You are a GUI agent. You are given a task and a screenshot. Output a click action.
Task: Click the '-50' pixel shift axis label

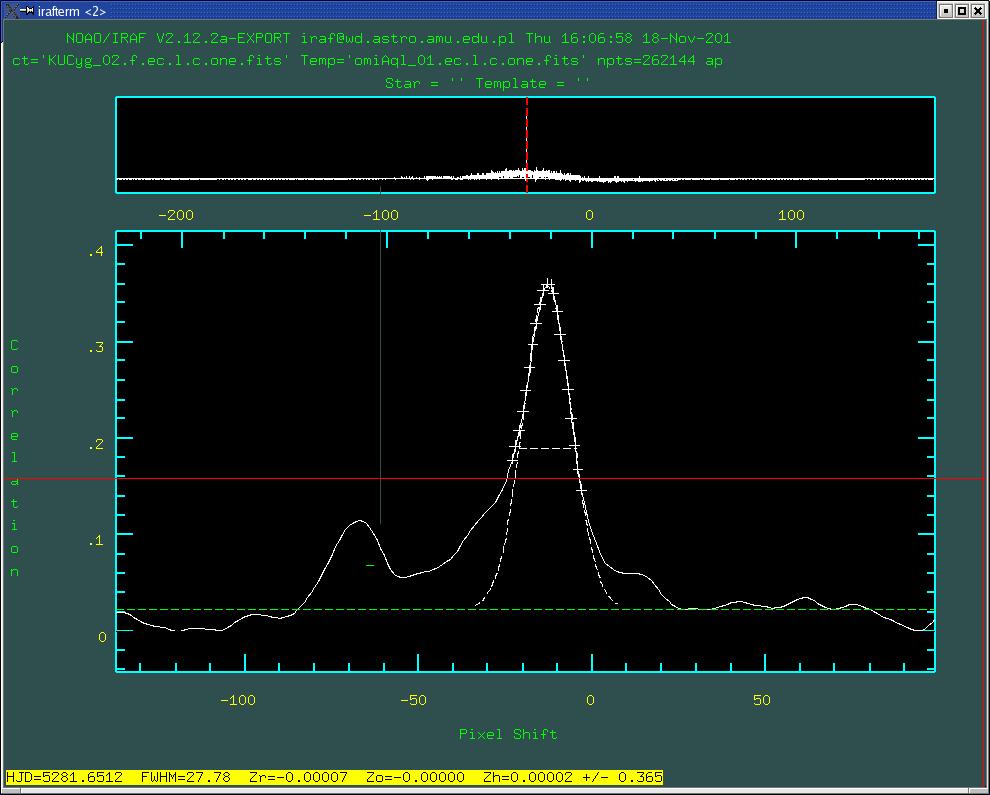coord(413,700)
